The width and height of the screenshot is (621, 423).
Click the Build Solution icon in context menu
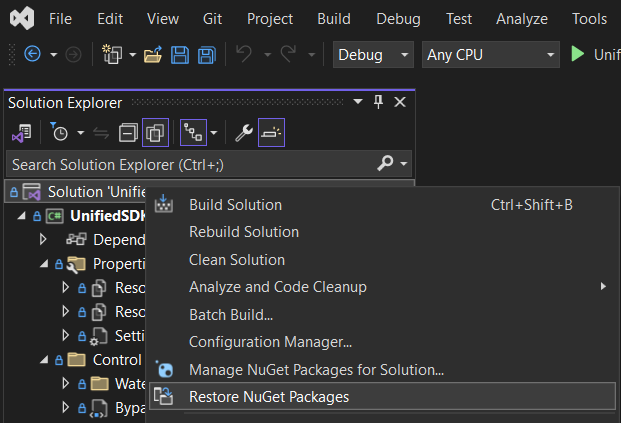[164, 204]
